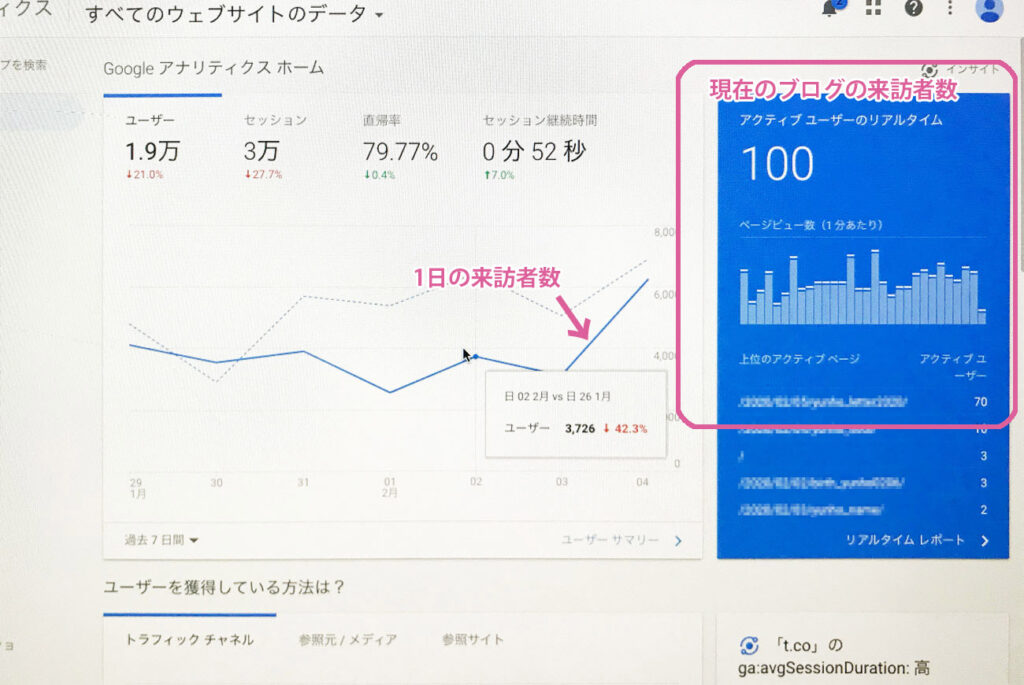The height and width of the screenshot is (685, 1024).
Task: Click the 3万 sessions value
Action: click(261, 151)
